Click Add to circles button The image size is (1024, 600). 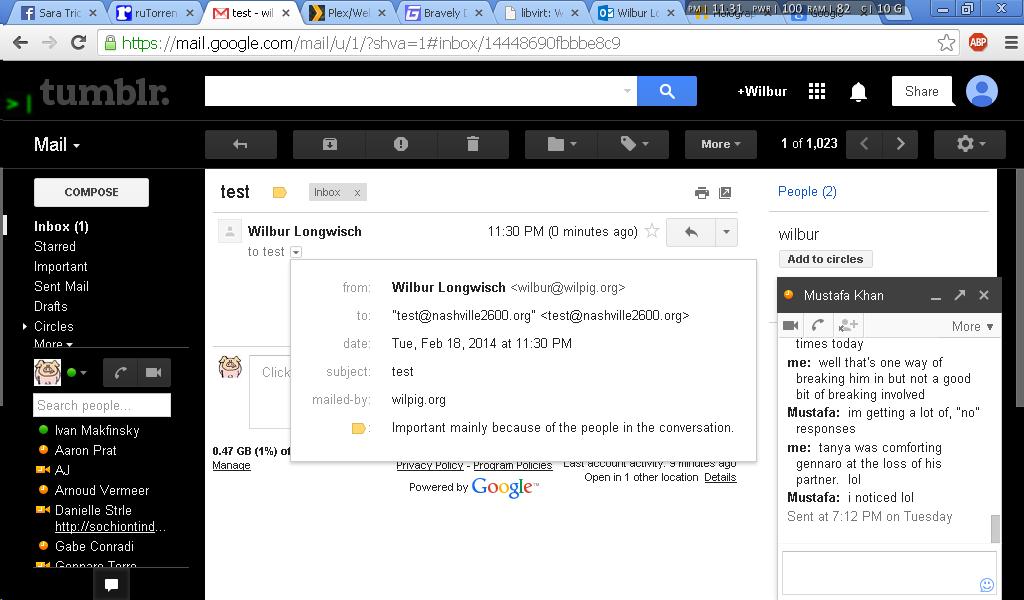click(x=825, y=259)
